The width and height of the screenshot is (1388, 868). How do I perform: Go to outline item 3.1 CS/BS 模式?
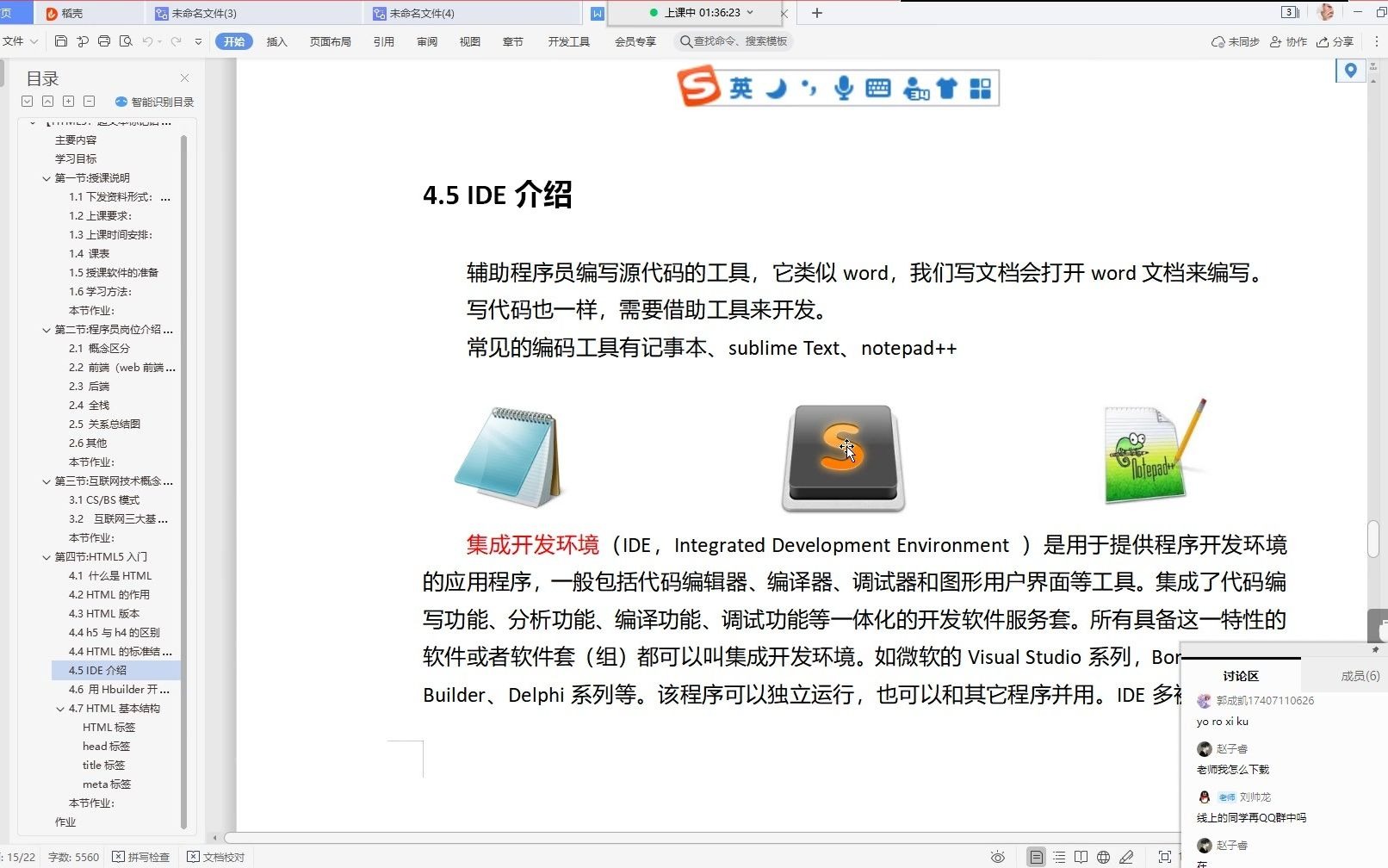tap(104, 500)
